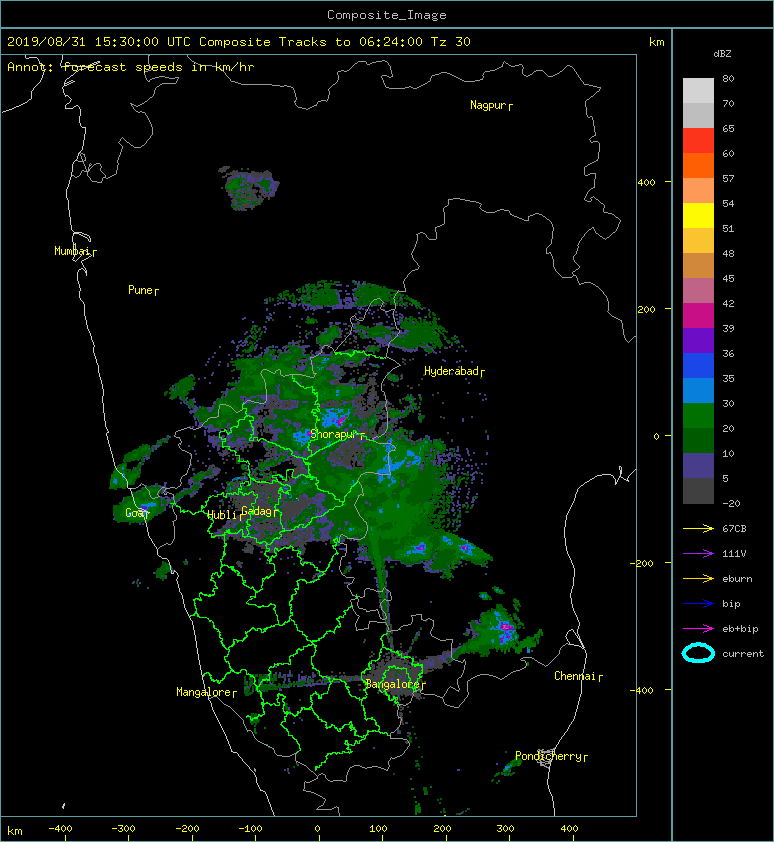Click the km label at the bottom-left corner
774x842 pixels.
click(15, 831)
